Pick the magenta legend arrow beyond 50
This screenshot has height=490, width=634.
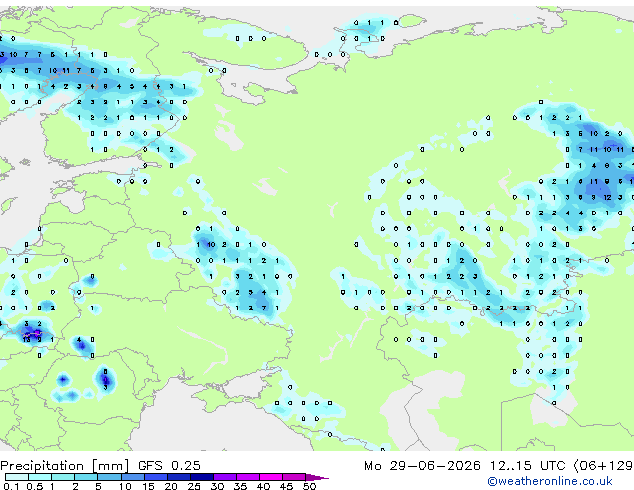317,477
